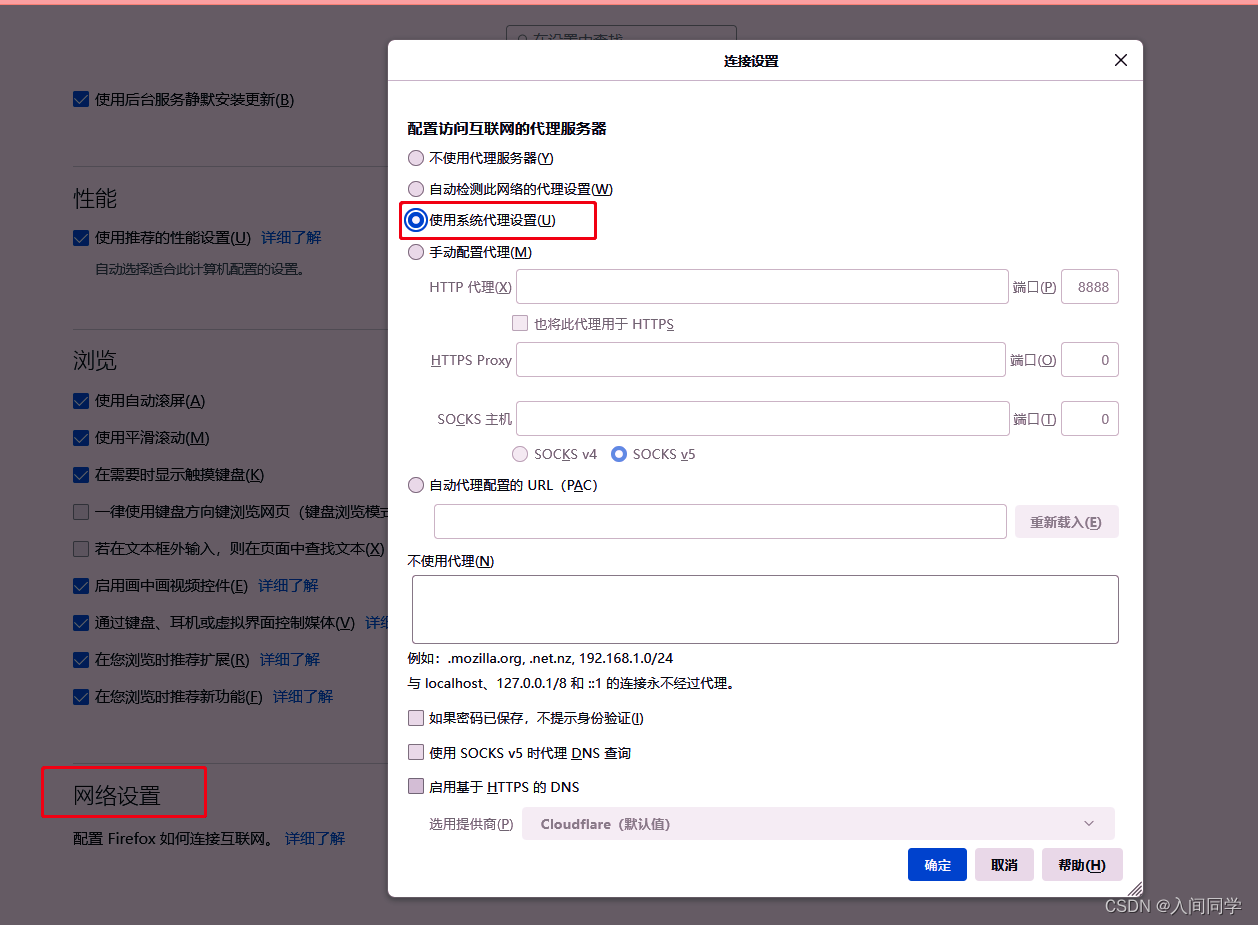Click the HTTPS Proxy address field

[761, 360]
